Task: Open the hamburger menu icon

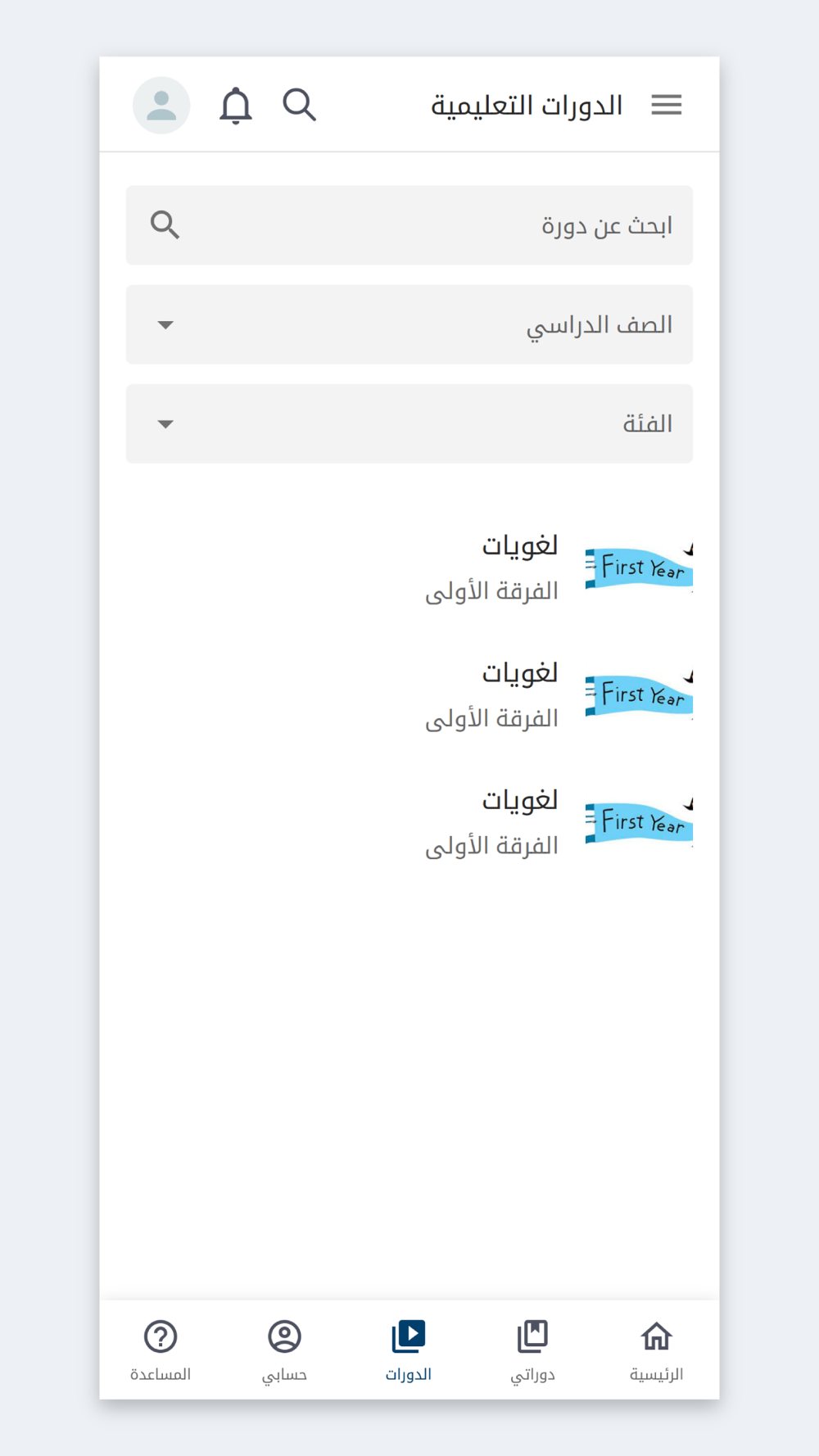Action: [666, 105]
